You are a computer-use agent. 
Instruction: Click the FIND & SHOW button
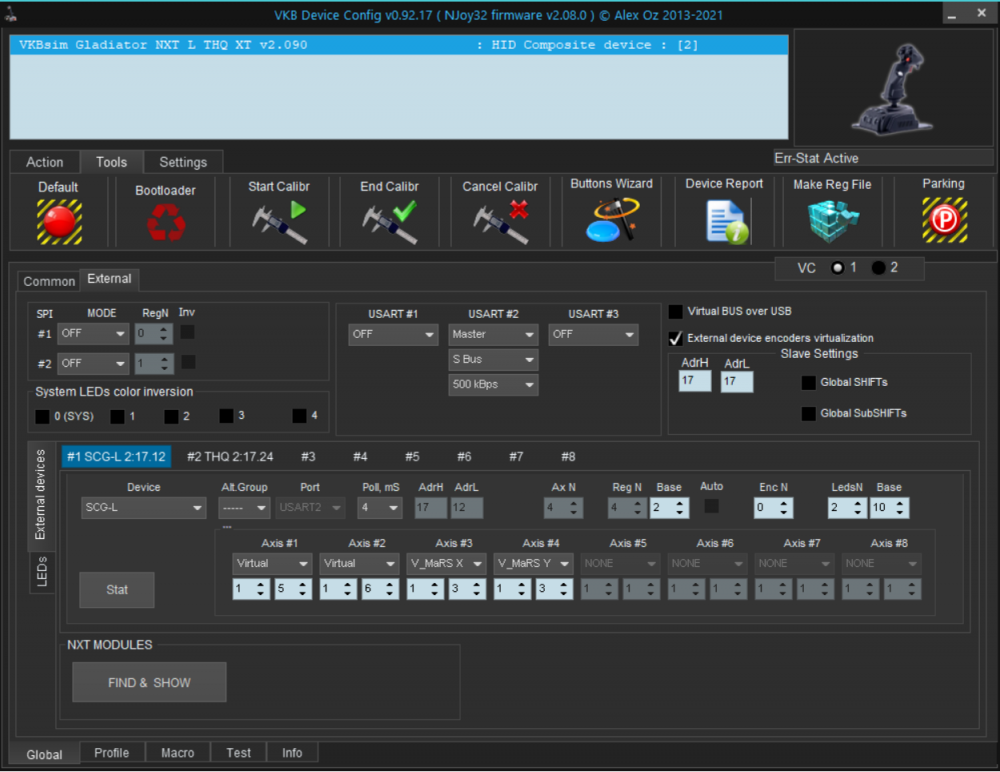(149, 683)
